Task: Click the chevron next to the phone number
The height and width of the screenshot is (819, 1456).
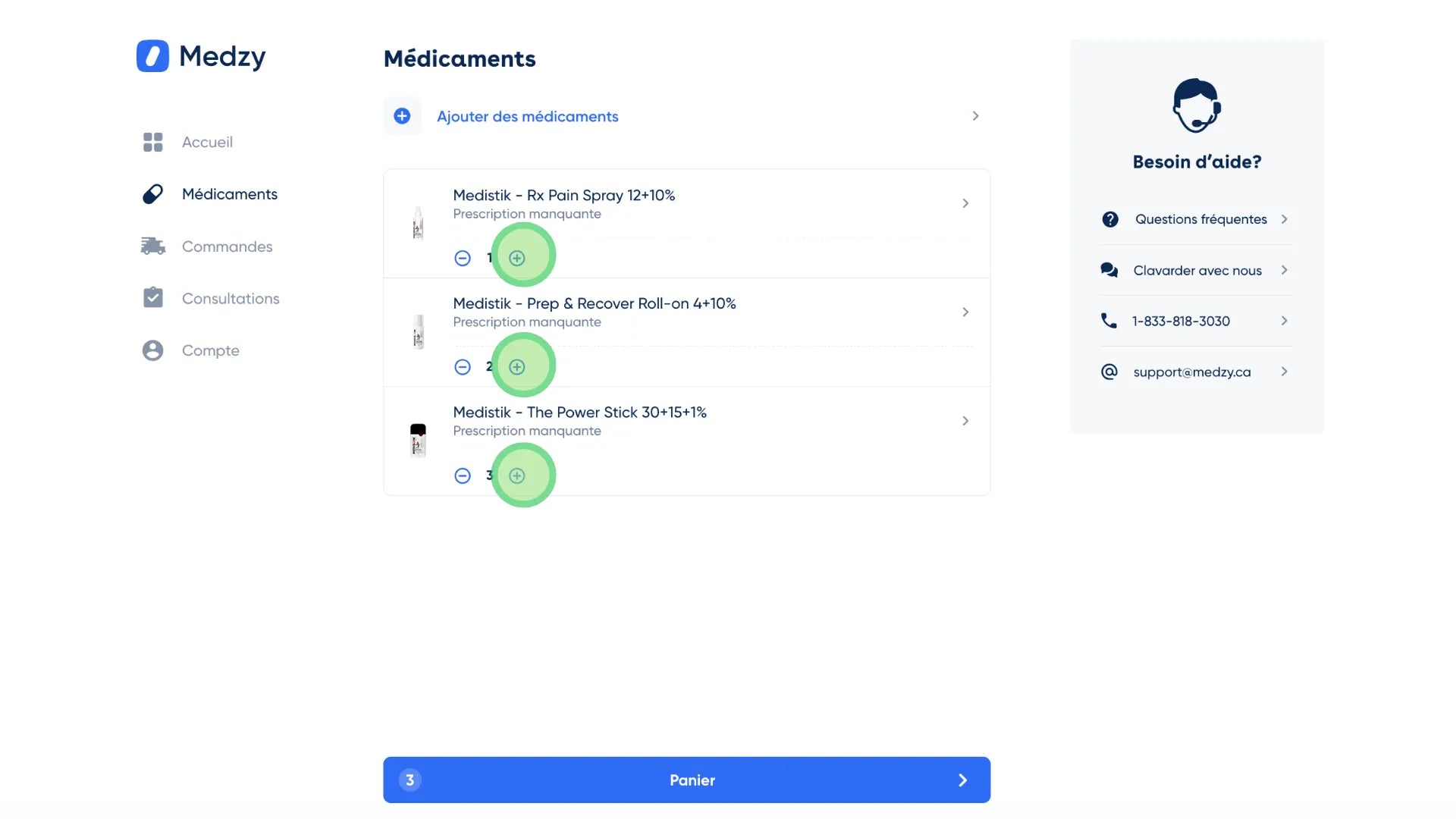Action: 1285,321
